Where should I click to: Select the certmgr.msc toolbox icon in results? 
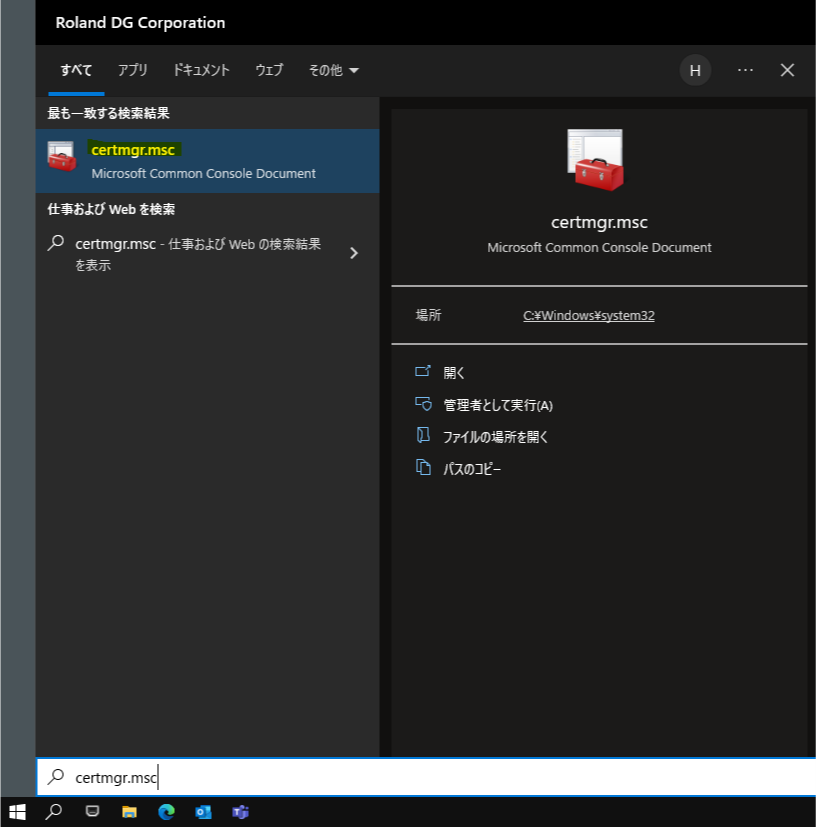pos(62,156)
